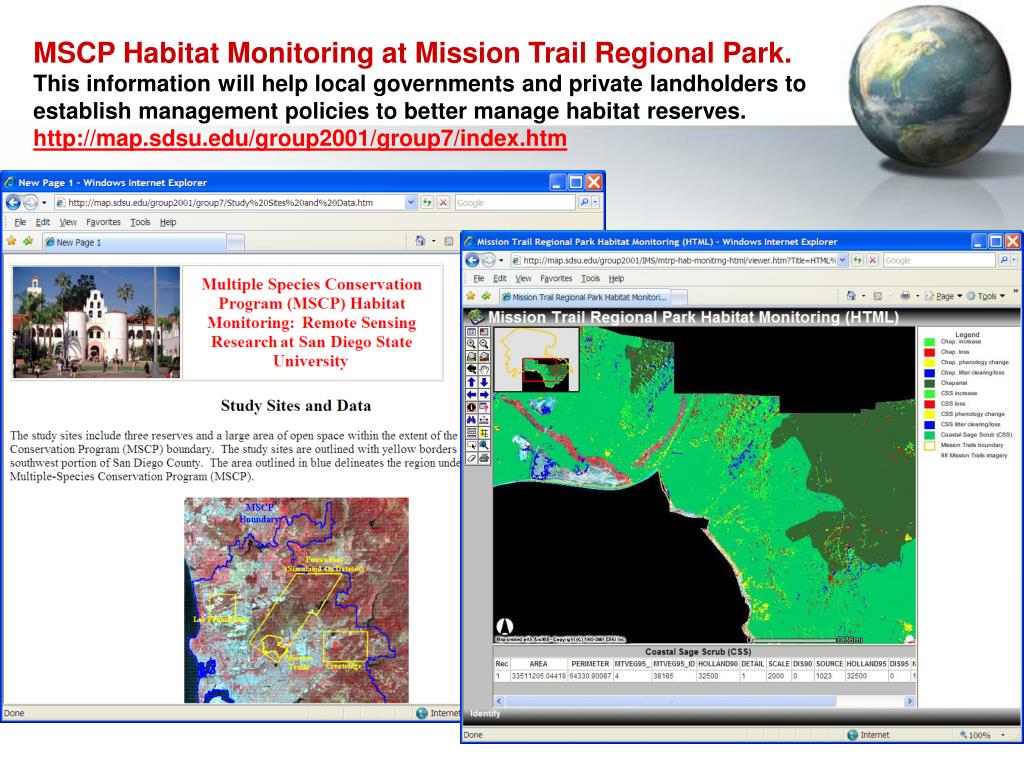The height and width of the screenshot is (768, 1024).
Task: Open search provider dropdown in New Page 1 window
Action: [595, 202]
